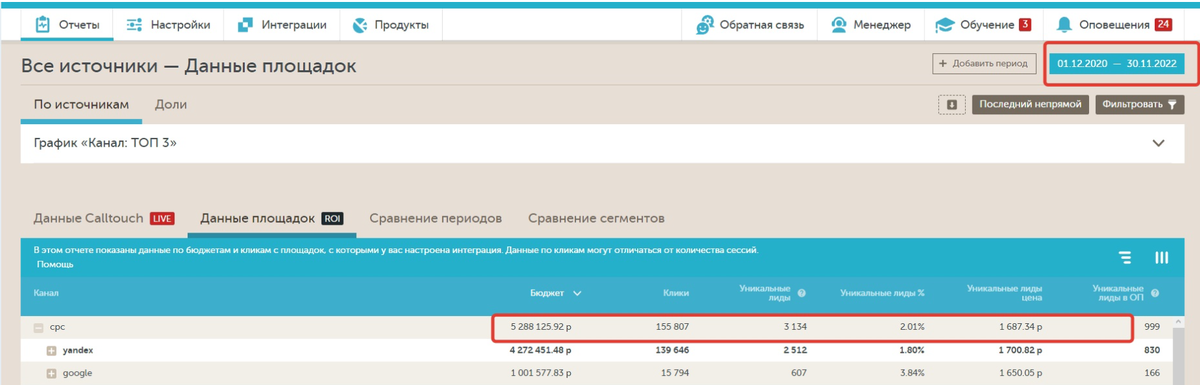
Task: Open the Последний непрямой attribution dropdown
Action: tap(1030, 104)
